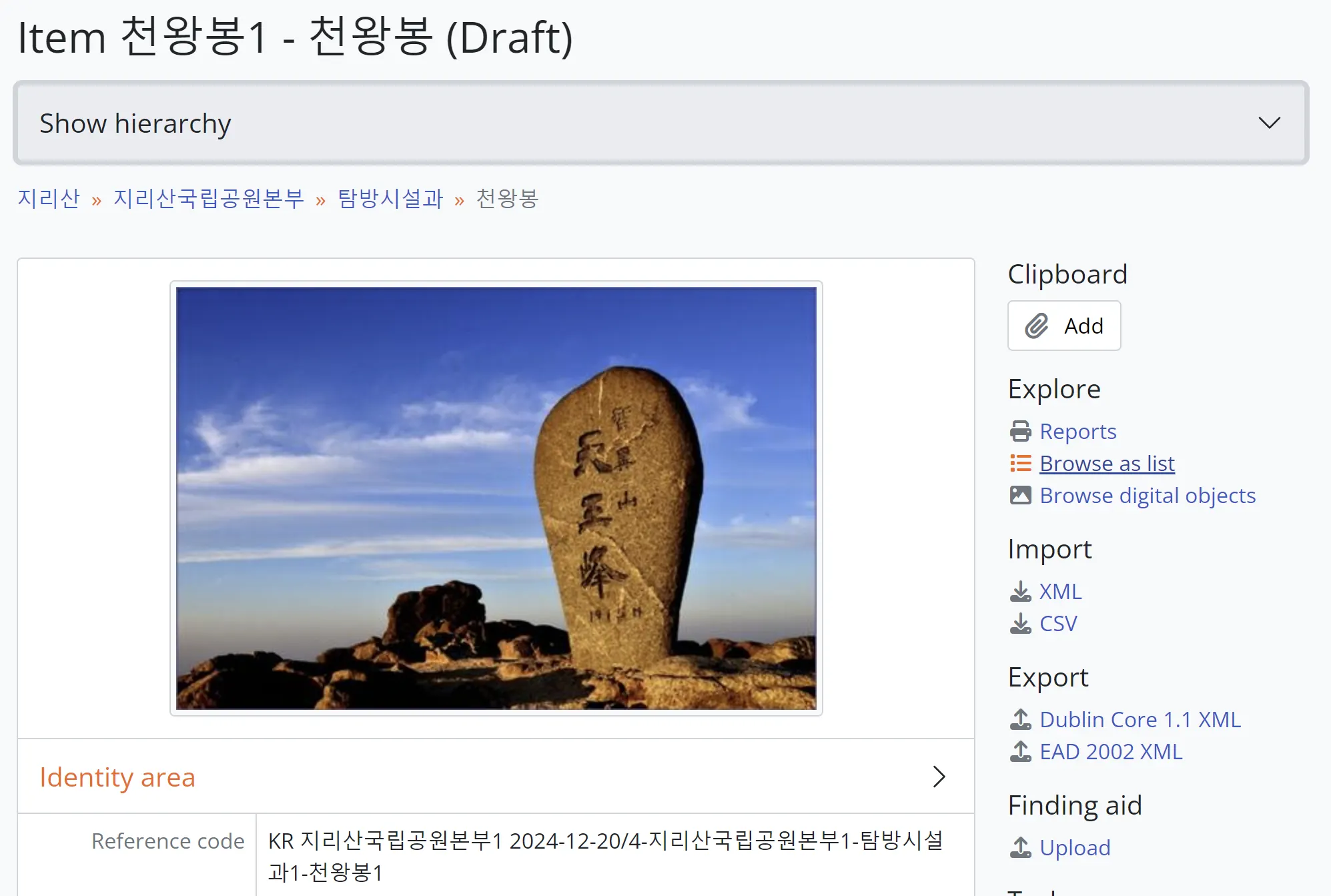The height and width of the screenshot is (896, 1331).
Task: Click the printer icon beside Reports
Action: point(1020,431)
